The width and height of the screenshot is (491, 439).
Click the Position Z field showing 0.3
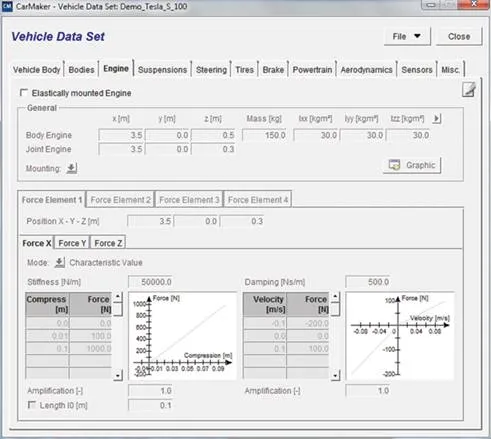242,221
